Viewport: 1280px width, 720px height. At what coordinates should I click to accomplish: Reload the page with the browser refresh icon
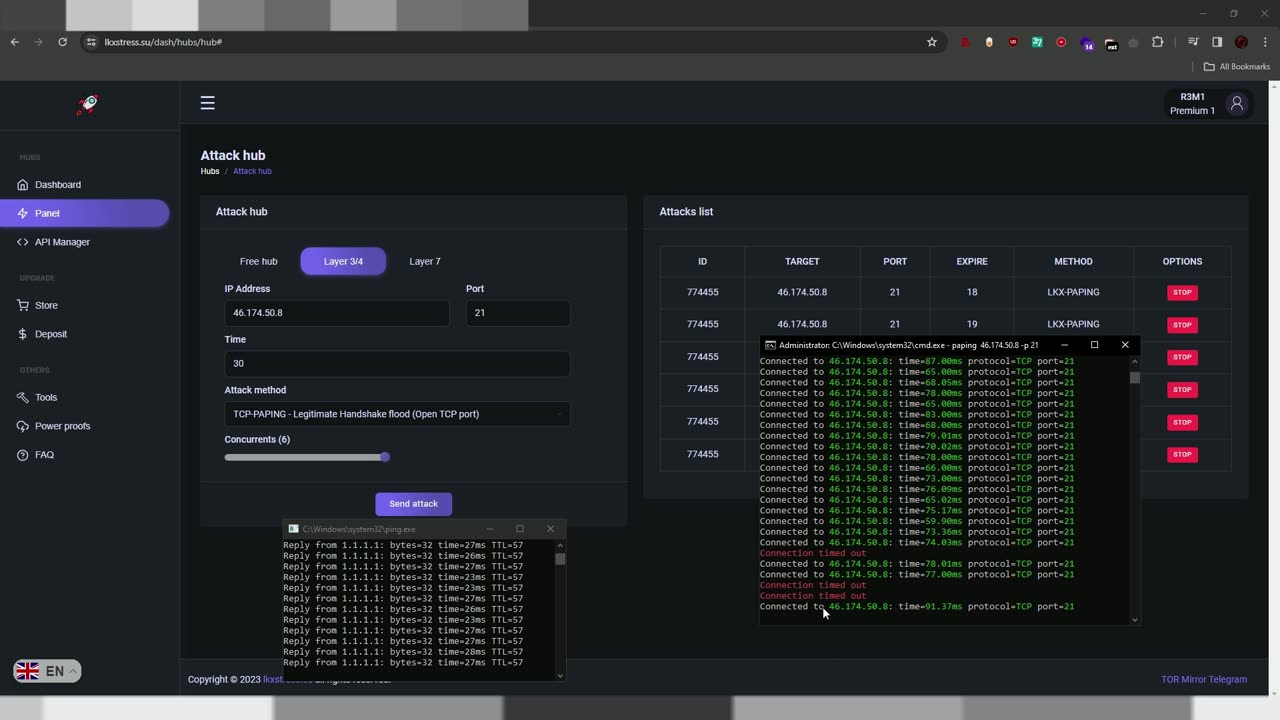click(x=62, y=42)
